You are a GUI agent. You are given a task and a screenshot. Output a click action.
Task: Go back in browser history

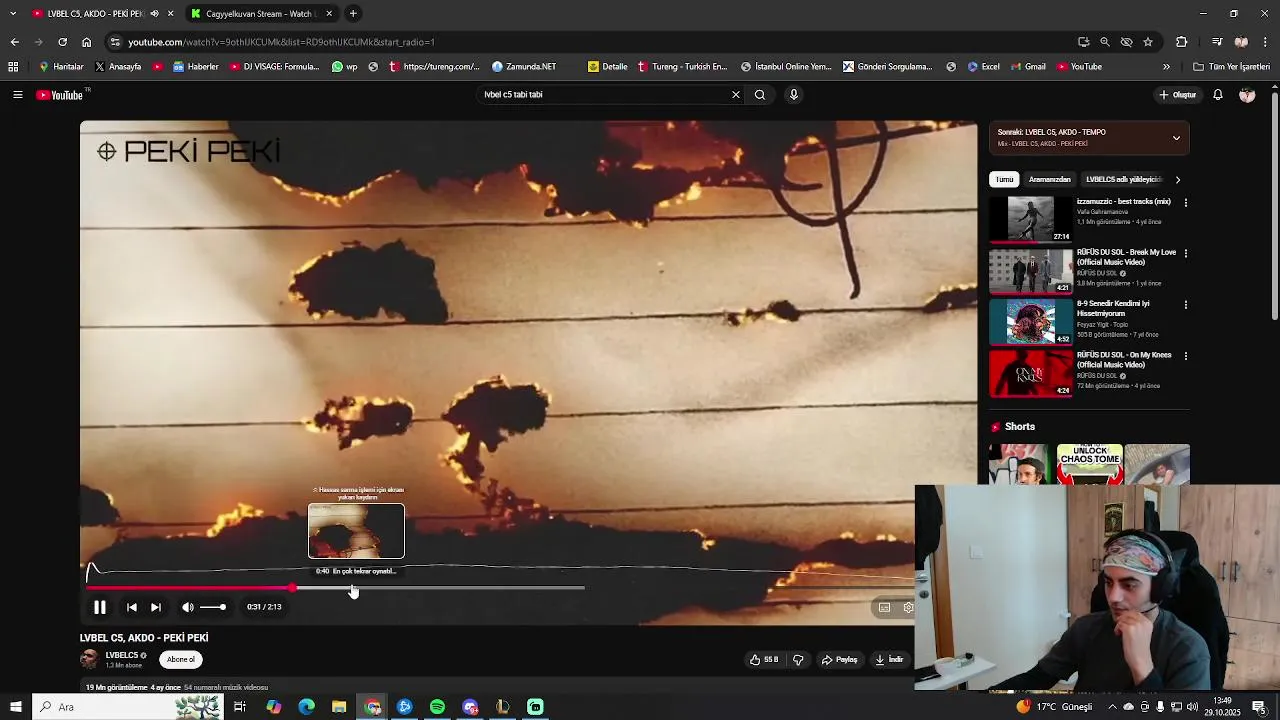(x=14, y=42)
